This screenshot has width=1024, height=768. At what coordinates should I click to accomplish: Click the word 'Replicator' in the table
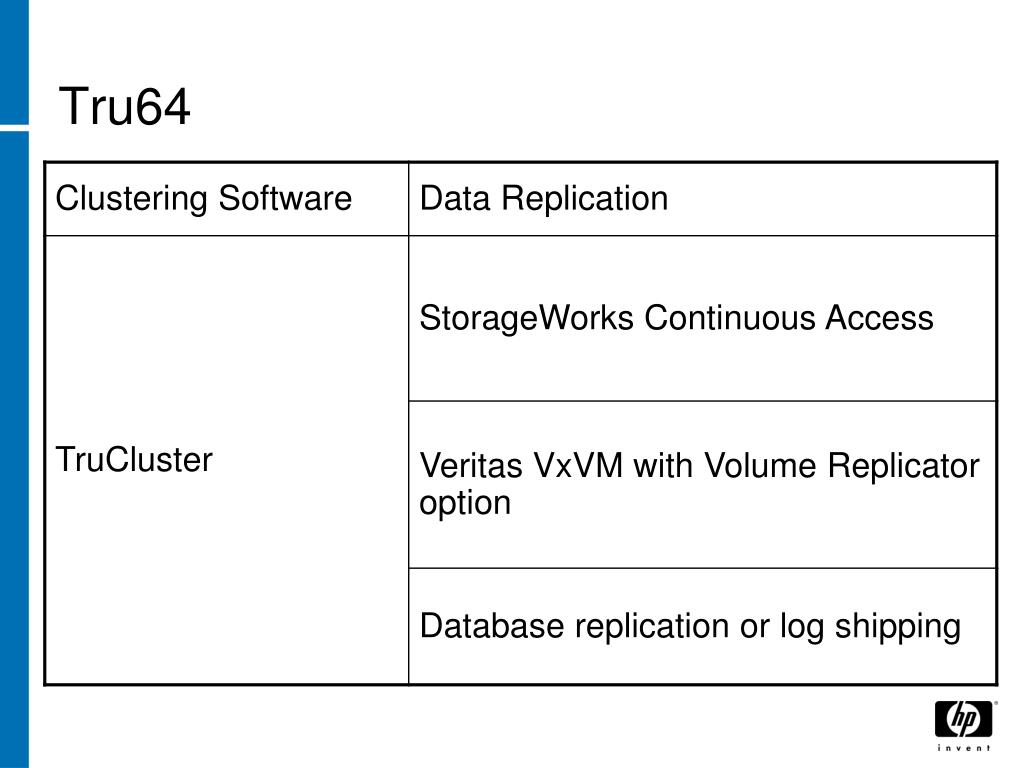click(x=904, y=467)
